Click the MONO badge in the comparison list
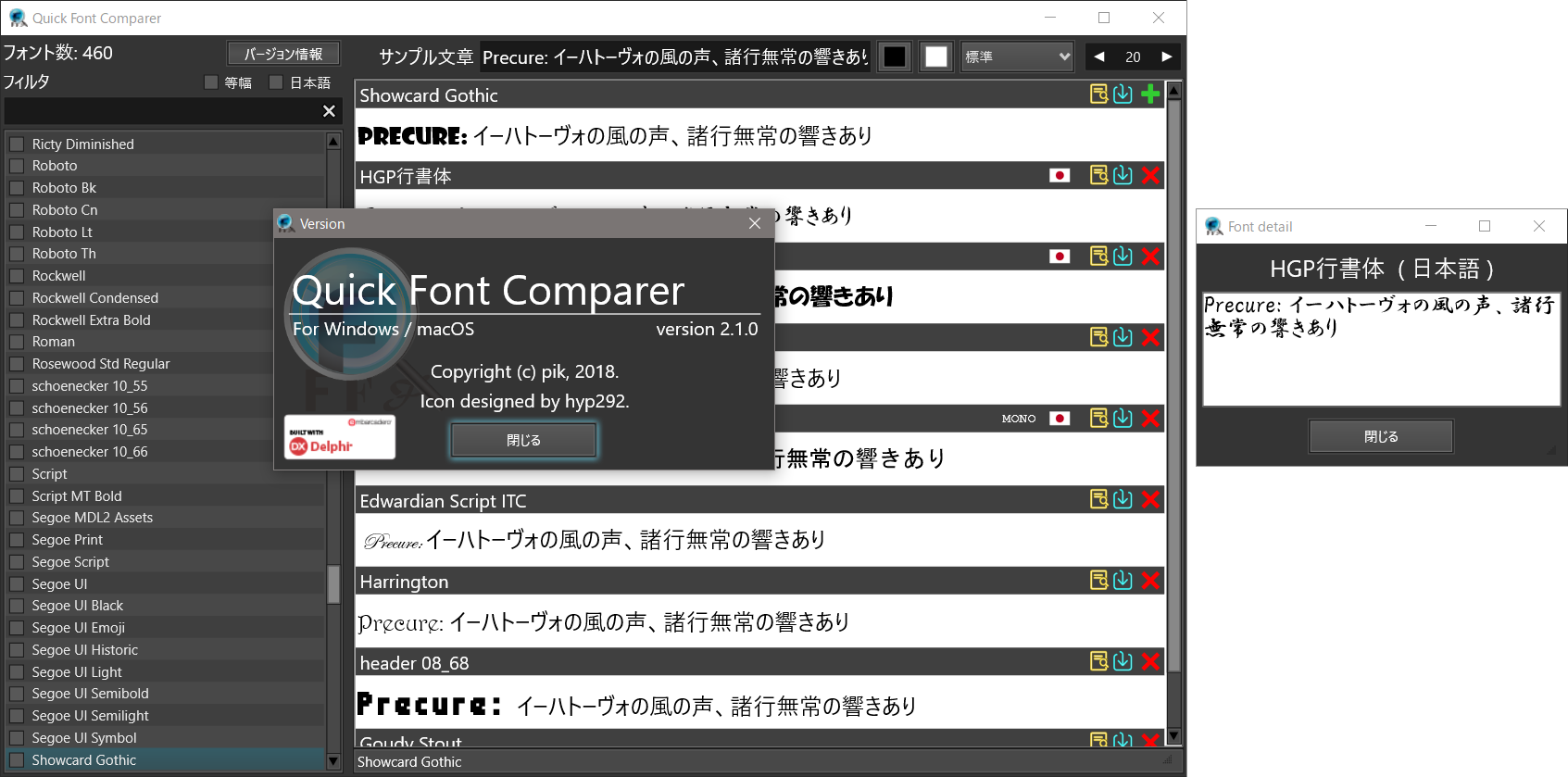This screenshot has height=777, width=1568. point(1019,419)
